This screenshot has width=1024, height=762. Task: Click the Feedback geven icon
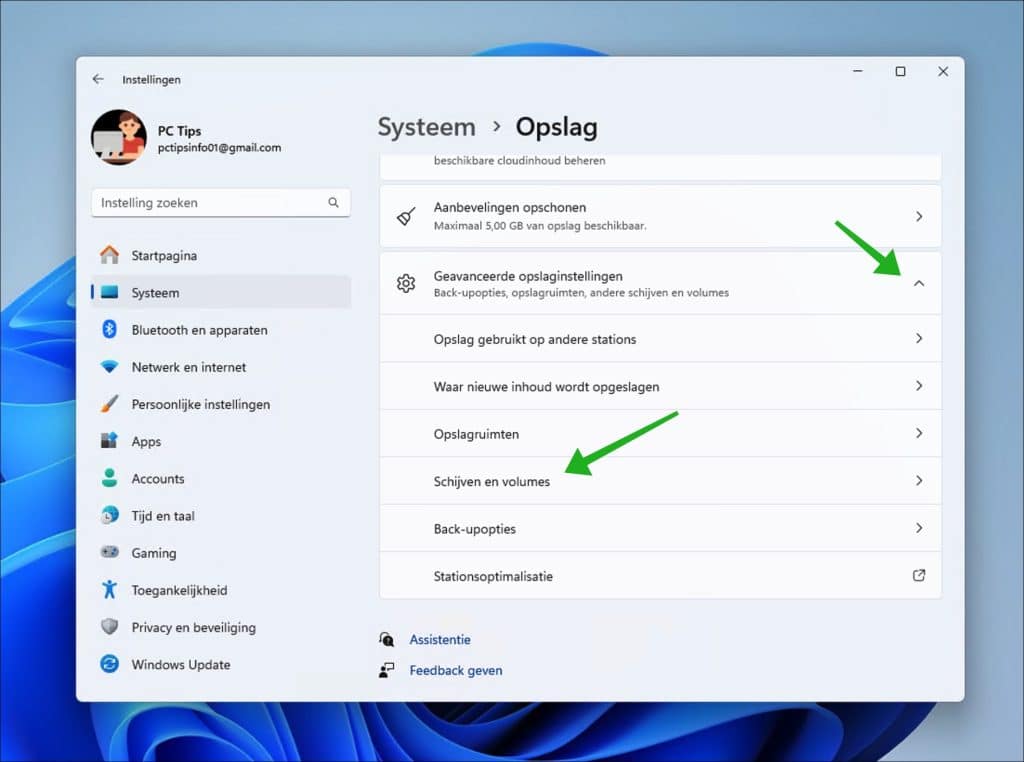pyautogui.click(x=387, y=670)
